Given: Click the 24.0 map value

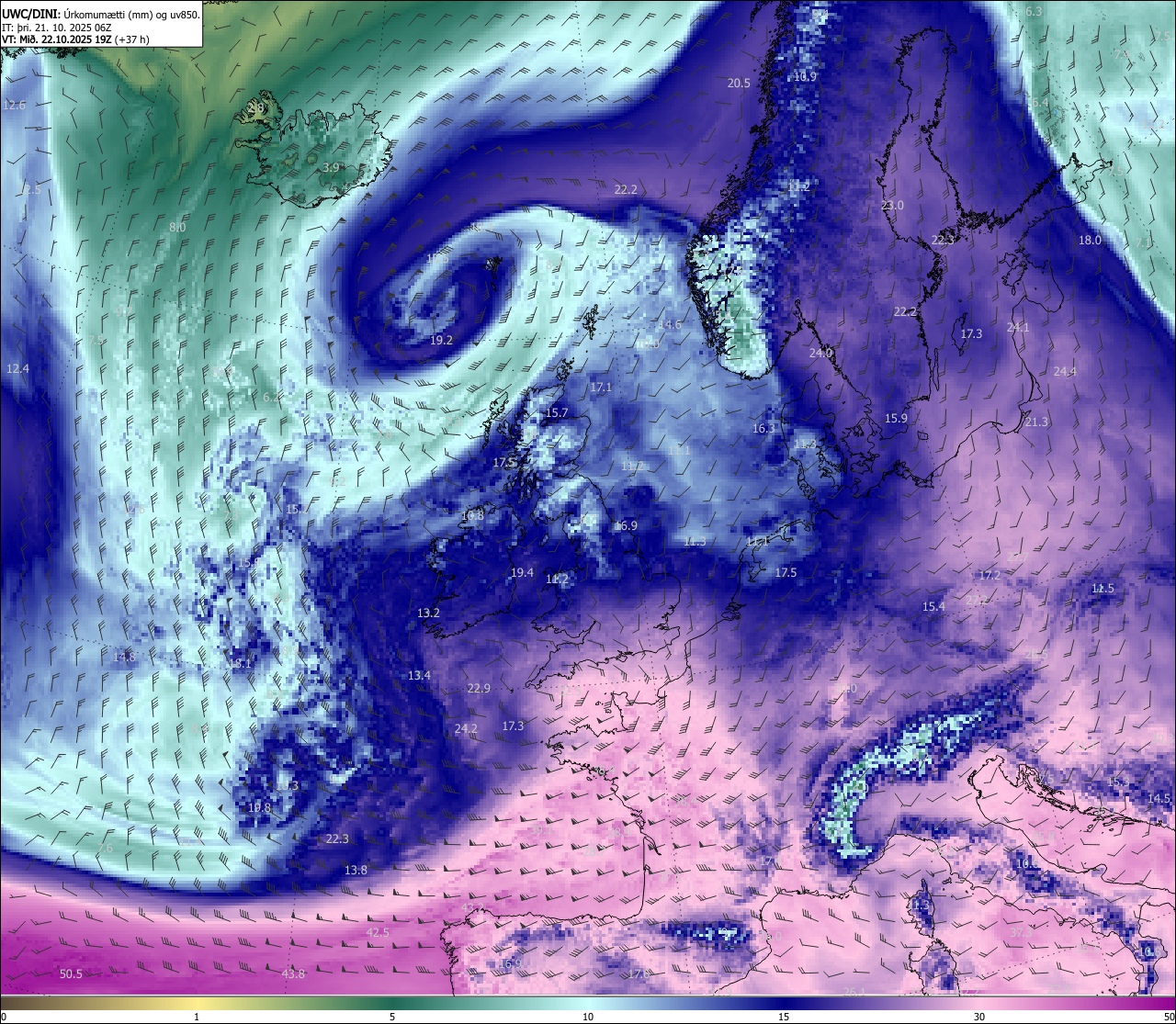Looking at the screenshot, I should click(820, 354).
